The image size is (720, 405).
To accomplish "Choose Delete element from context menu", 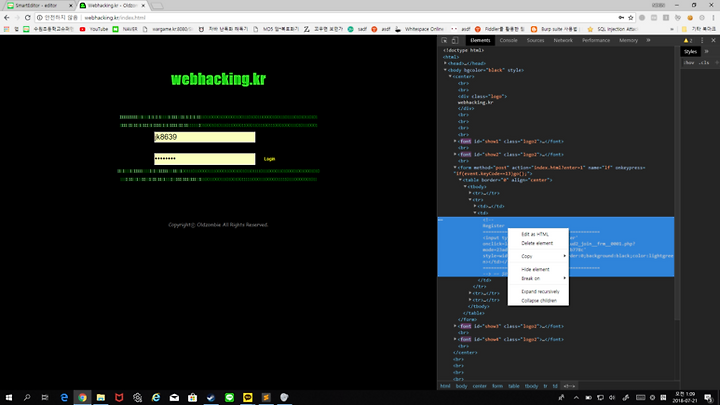I will coord(538,243).
